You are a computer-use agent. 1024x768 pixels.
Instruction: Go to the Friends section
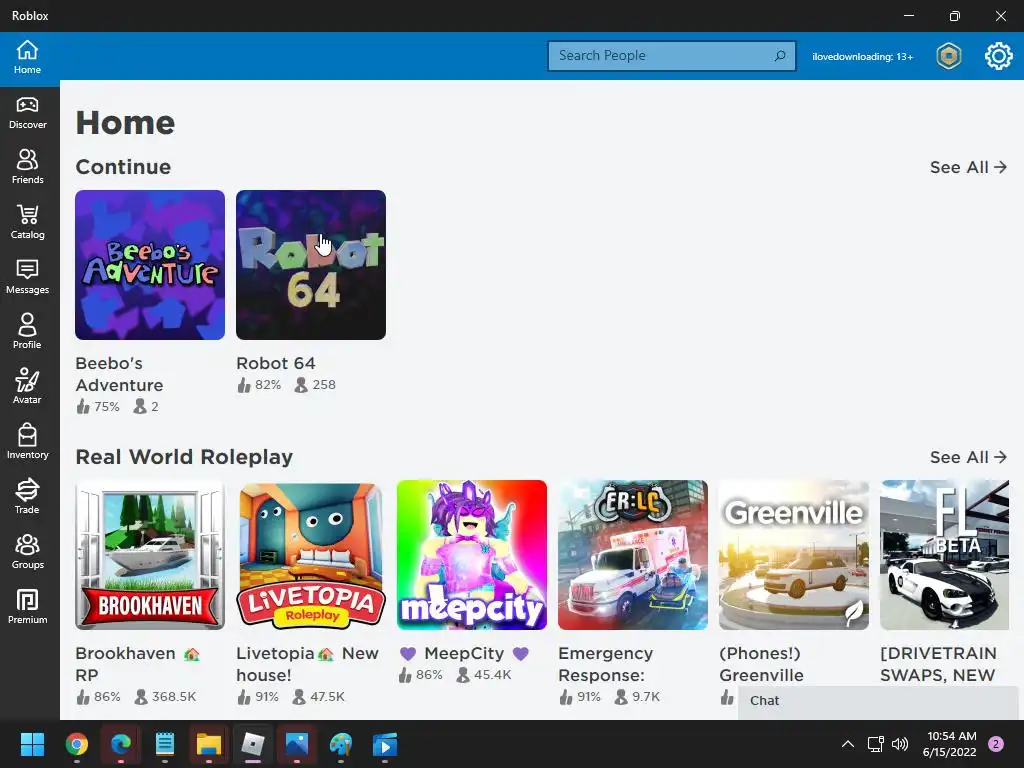click(x=27, y=167)
